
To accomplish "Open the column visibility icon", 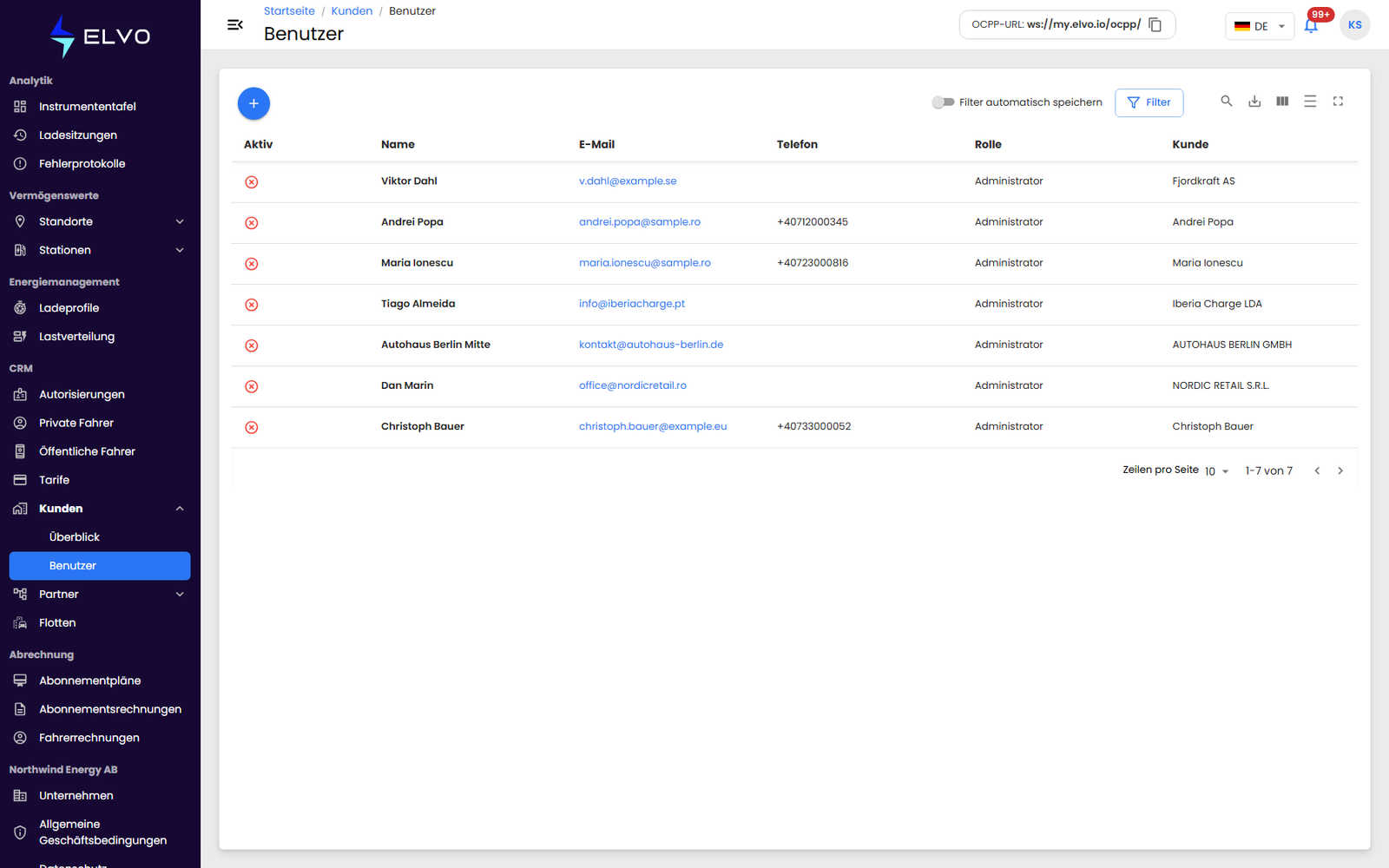I will (x=1282, y=102).
